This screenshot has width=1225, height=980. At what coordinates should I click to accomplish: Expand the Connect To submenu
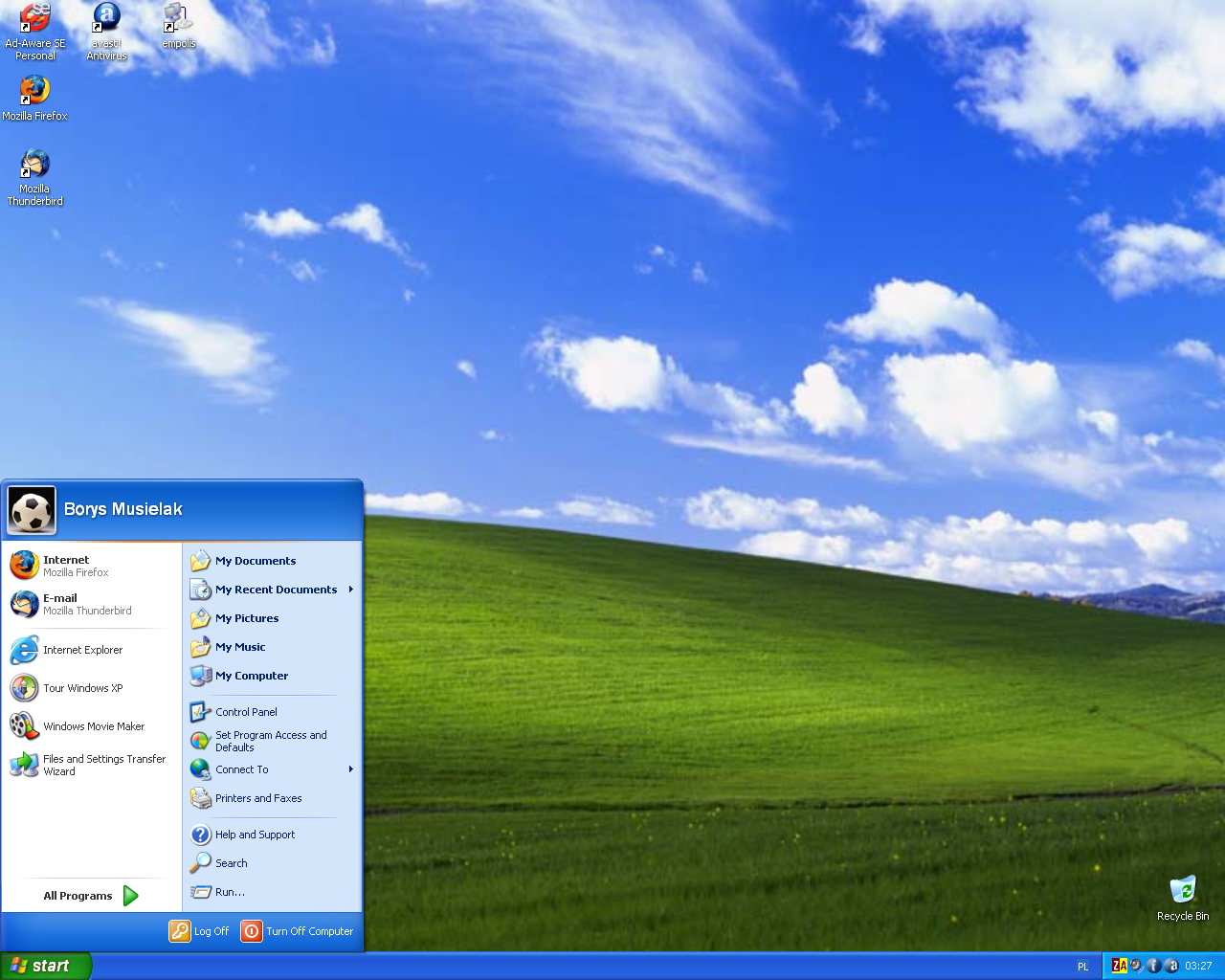click(273, 769)
